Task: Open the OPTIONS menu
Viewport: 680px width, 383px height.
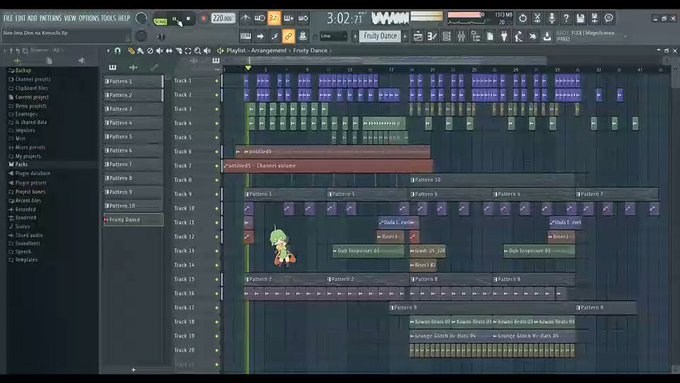Action: tap(89, 18)
